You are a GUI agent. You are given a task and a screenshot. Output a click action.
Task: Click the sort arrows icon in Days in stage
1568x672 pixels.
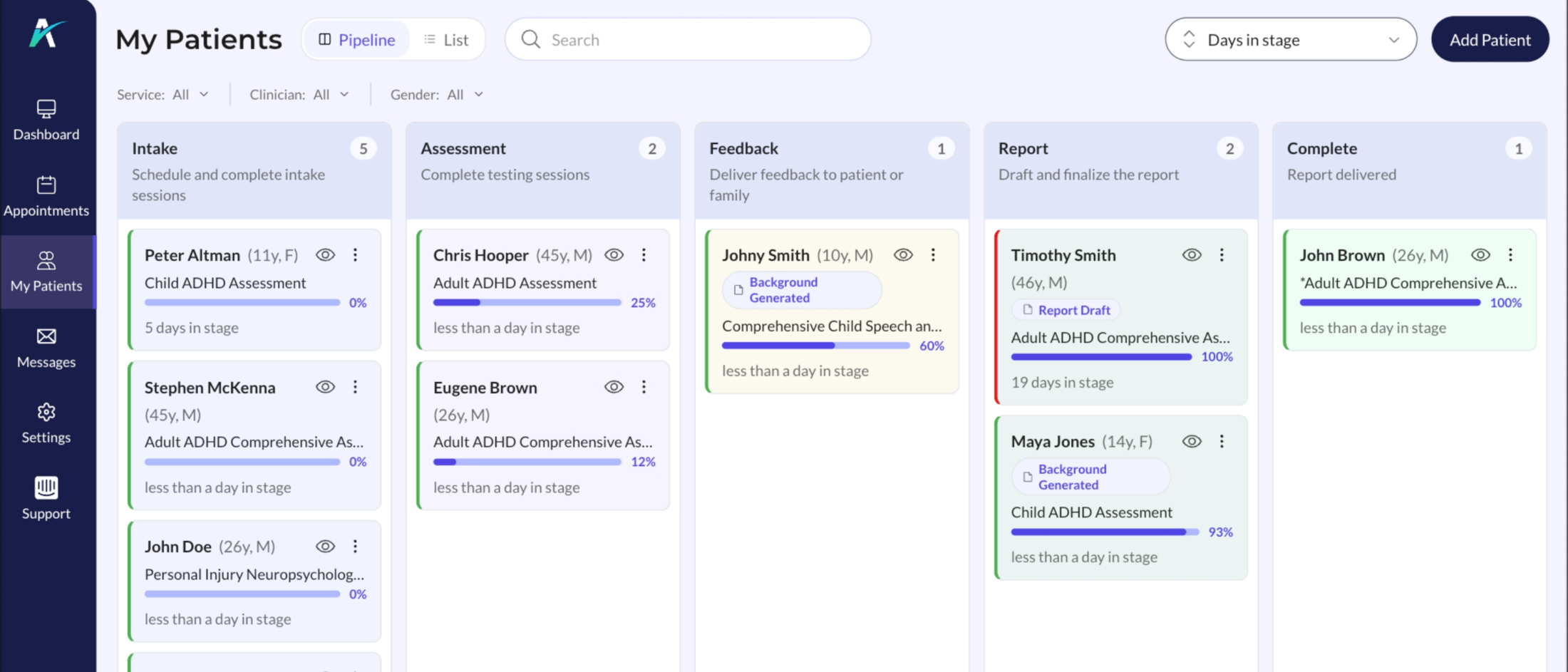click(1189, 39)
